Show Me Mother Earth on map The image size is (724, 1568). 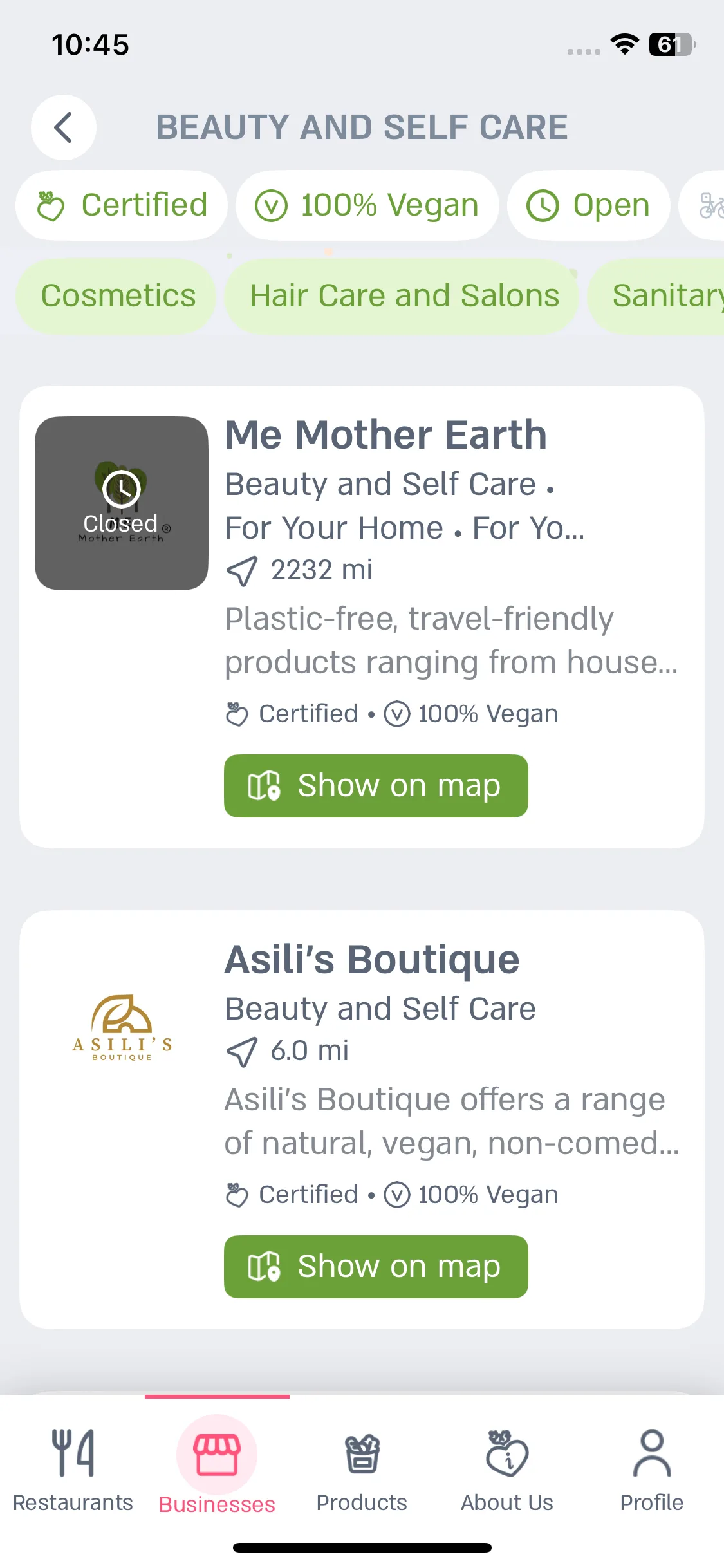pos(376,786)
